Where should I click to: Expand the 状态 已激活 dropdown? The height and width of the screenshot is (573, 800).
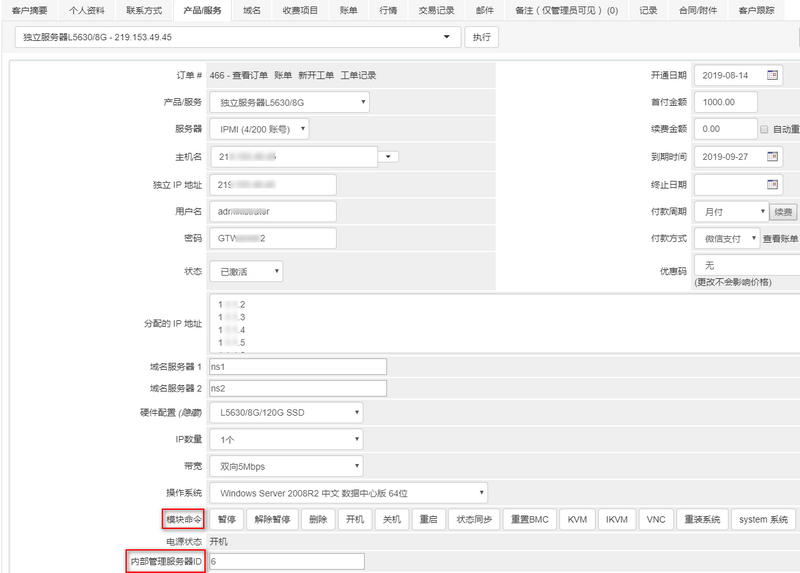click(246, 271)
